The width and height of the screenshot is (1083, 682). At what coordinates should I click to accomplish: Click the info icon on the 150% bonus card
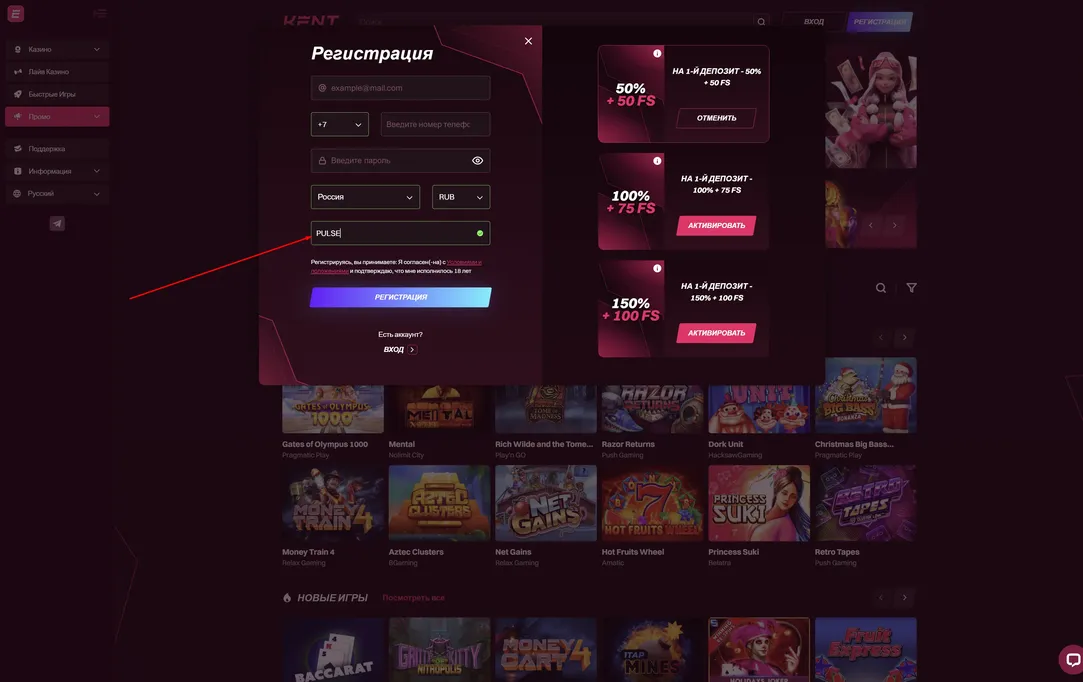(657, 268)
